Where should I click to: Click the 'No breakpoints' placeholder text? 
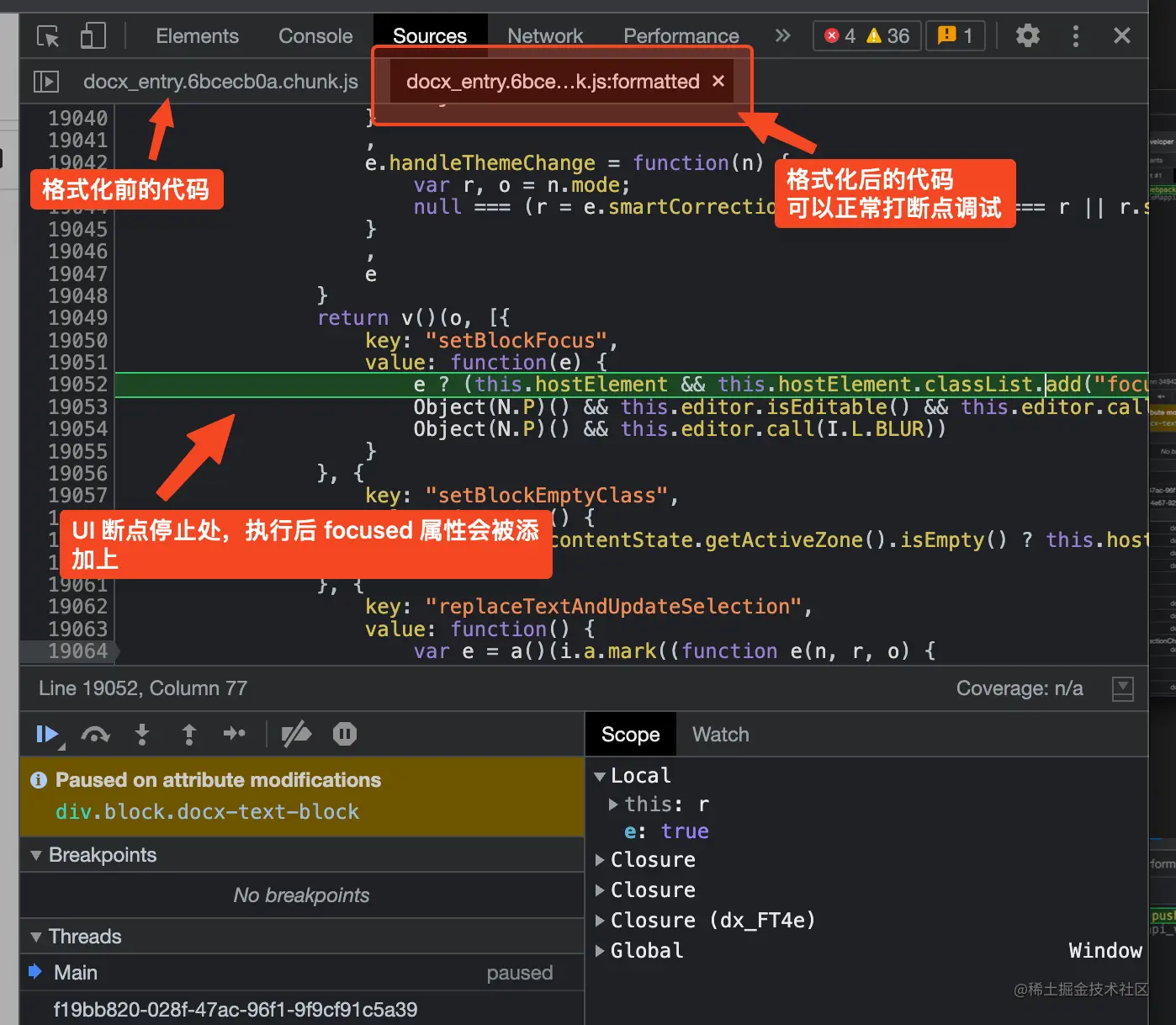(x=301, y=895)
